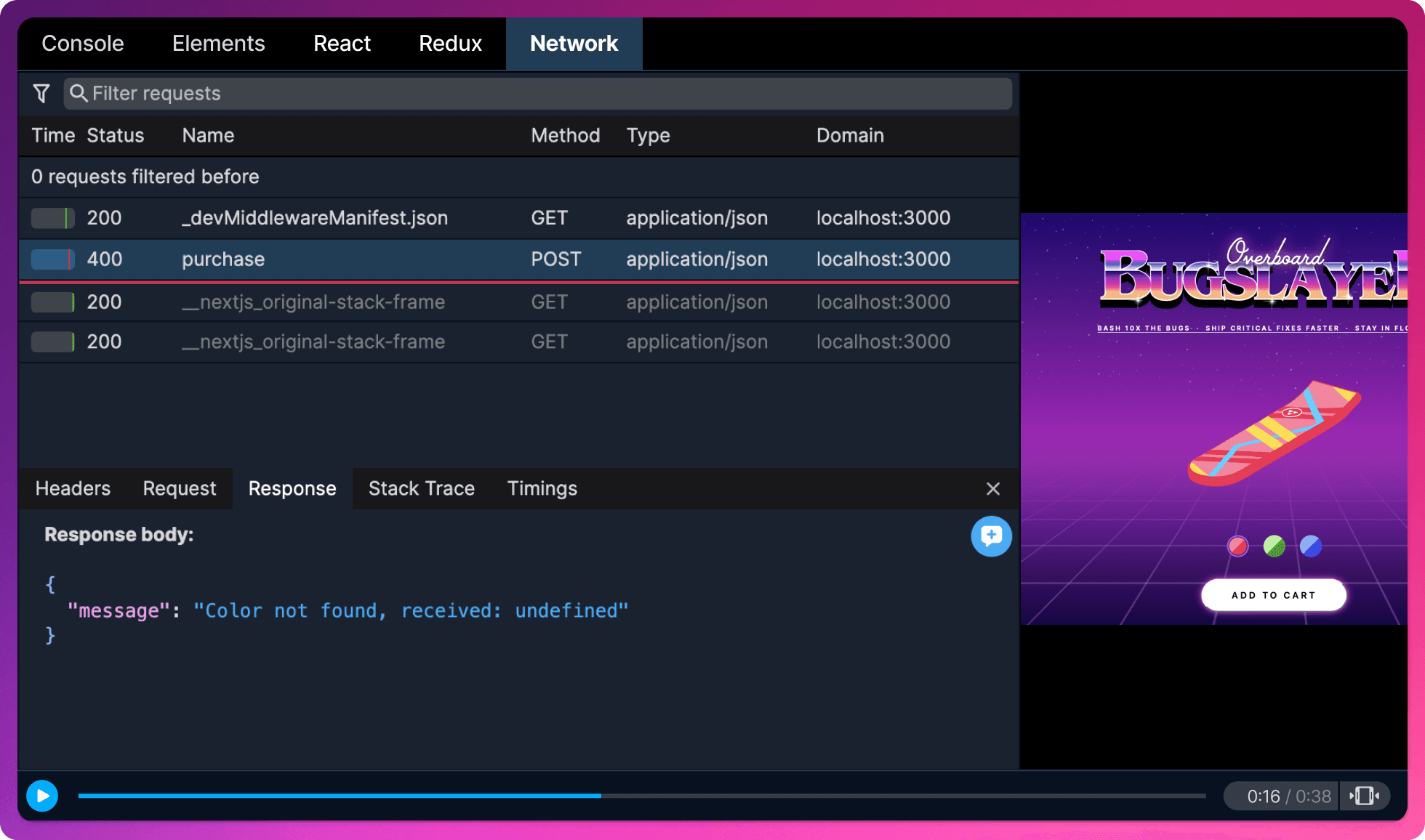
Task: Select the pink hoverboard color swatch
Action: [1237, 546]
